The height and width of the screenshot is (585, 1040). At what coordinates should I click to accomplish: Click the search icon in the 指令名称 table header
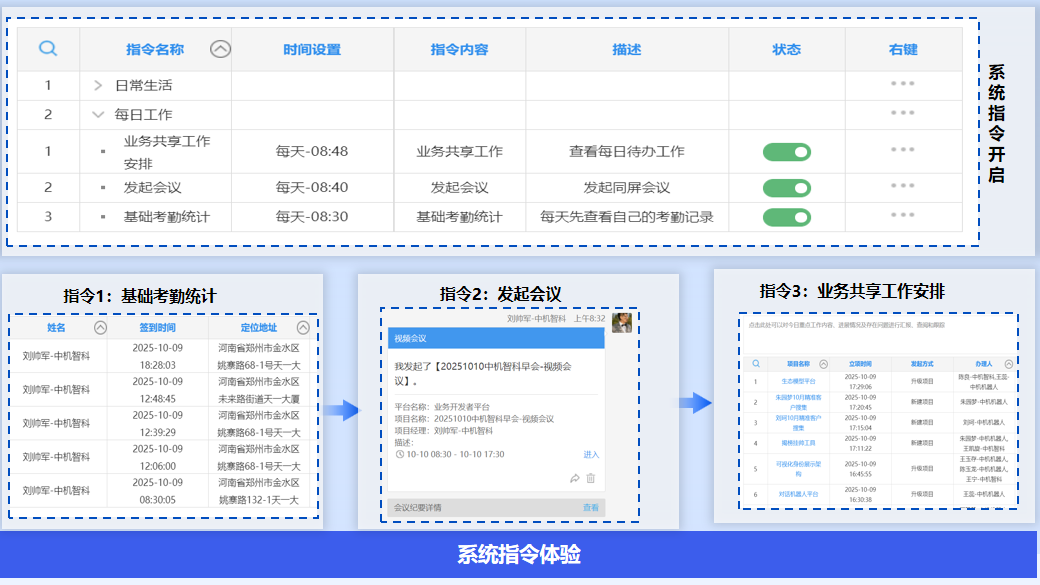48,49
